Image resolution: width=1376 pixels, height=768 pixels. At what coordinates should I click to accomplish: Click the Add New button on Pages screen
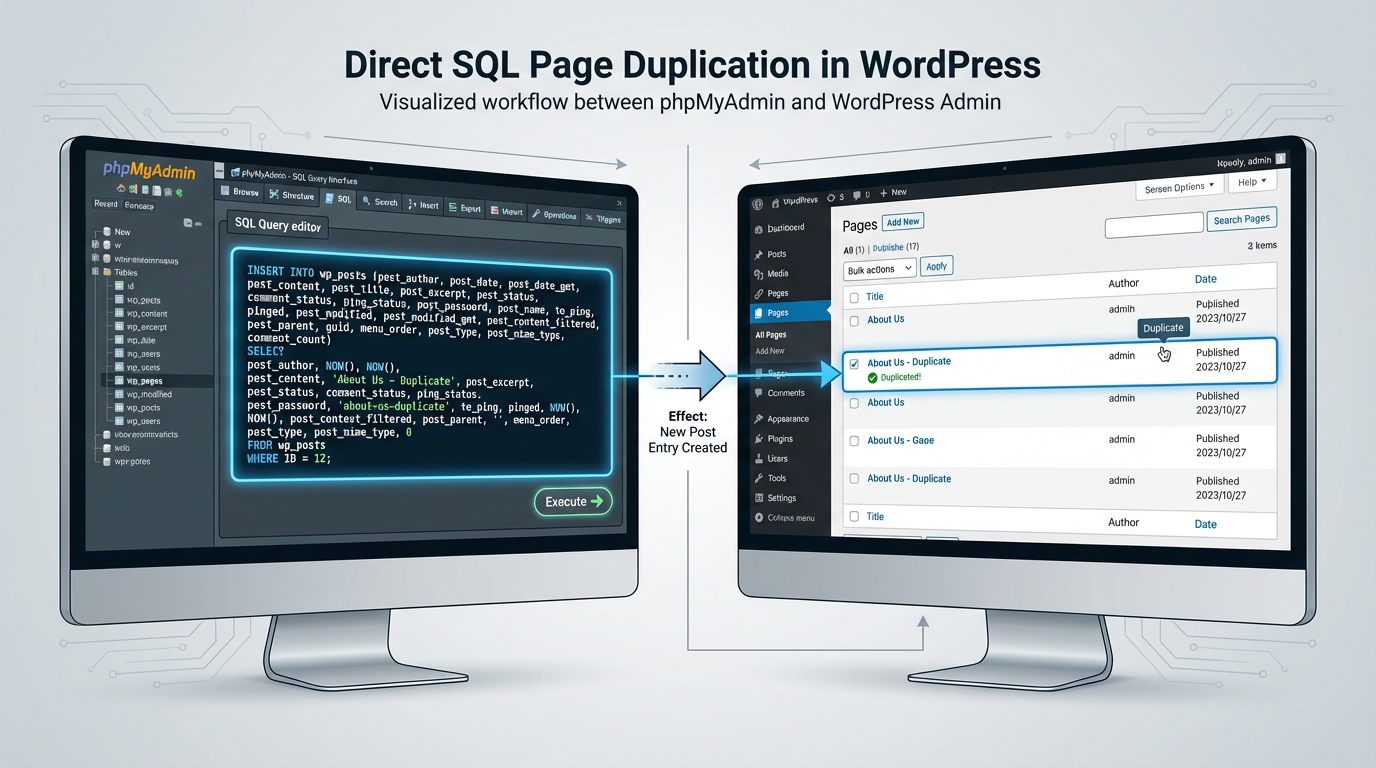tap(902, 221)
